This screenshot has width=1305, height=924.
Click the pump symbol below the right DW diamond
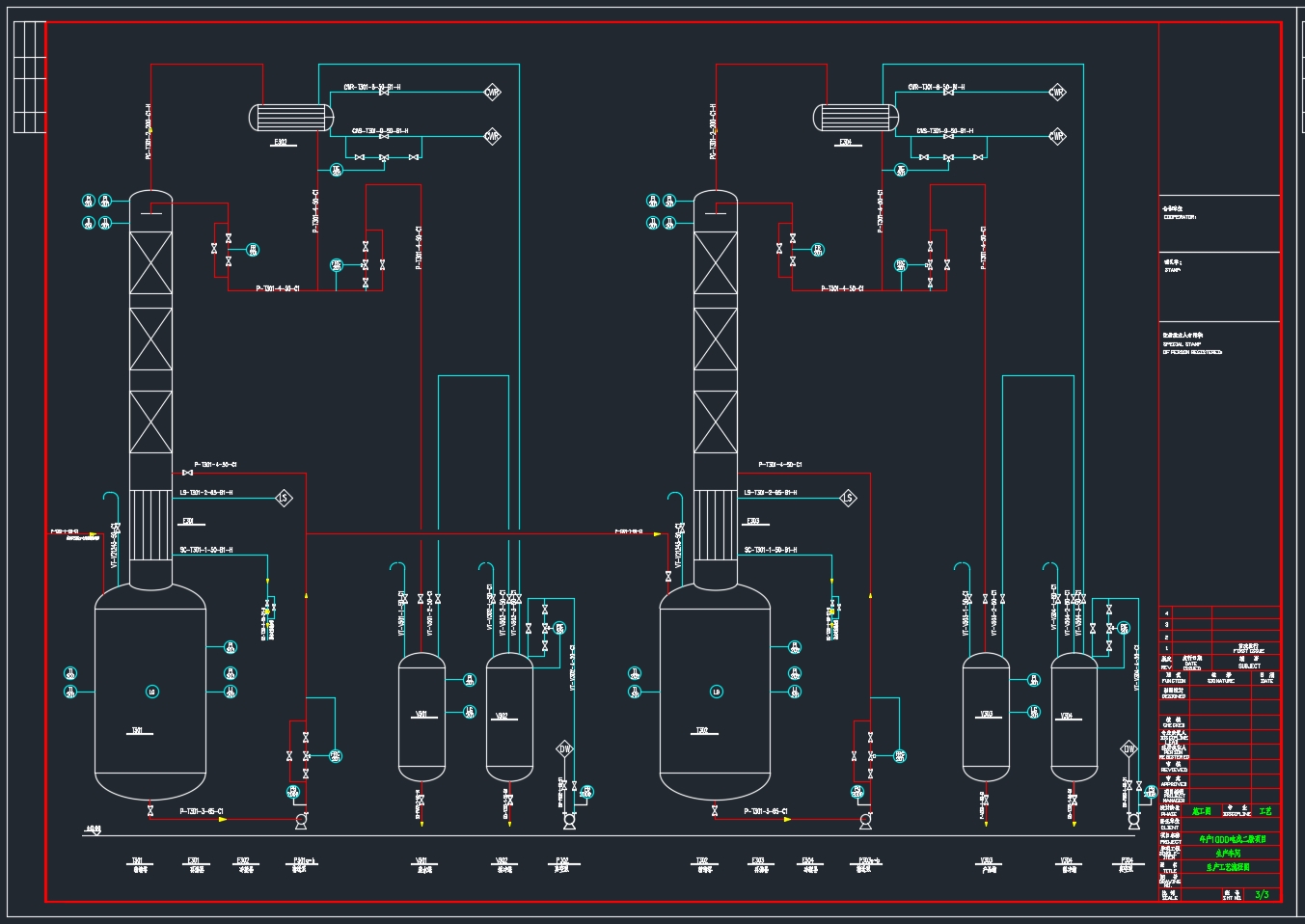click(x=1133, y=821)
